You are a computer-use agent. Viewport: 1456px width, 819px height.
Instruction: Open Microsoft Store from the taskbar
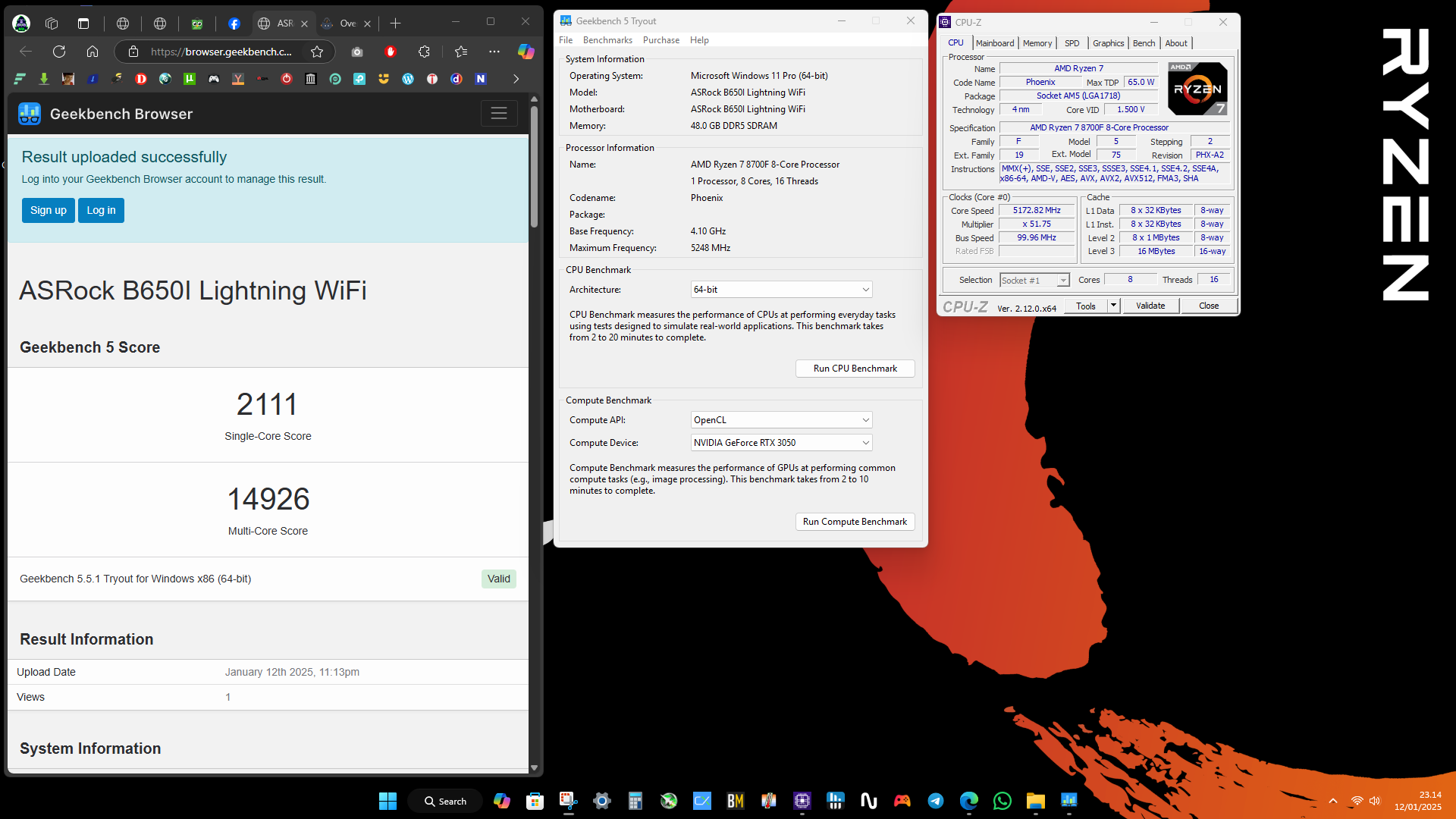tap(535, 801)
